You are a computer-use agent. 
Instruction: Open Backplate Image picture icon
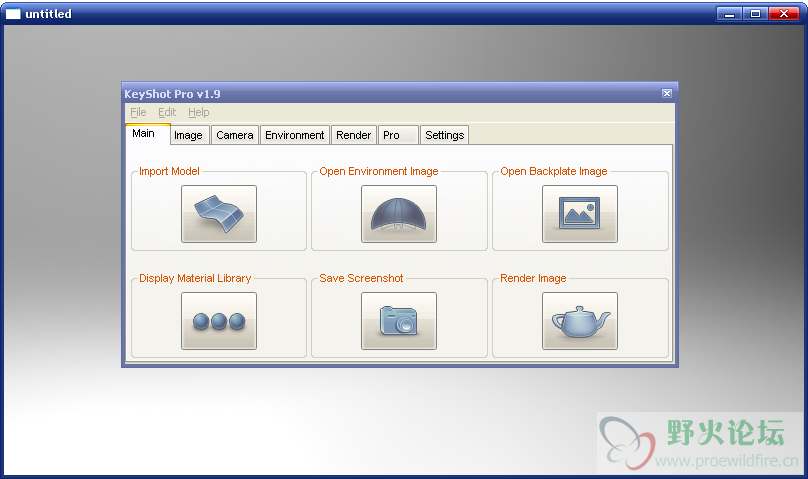579,214
